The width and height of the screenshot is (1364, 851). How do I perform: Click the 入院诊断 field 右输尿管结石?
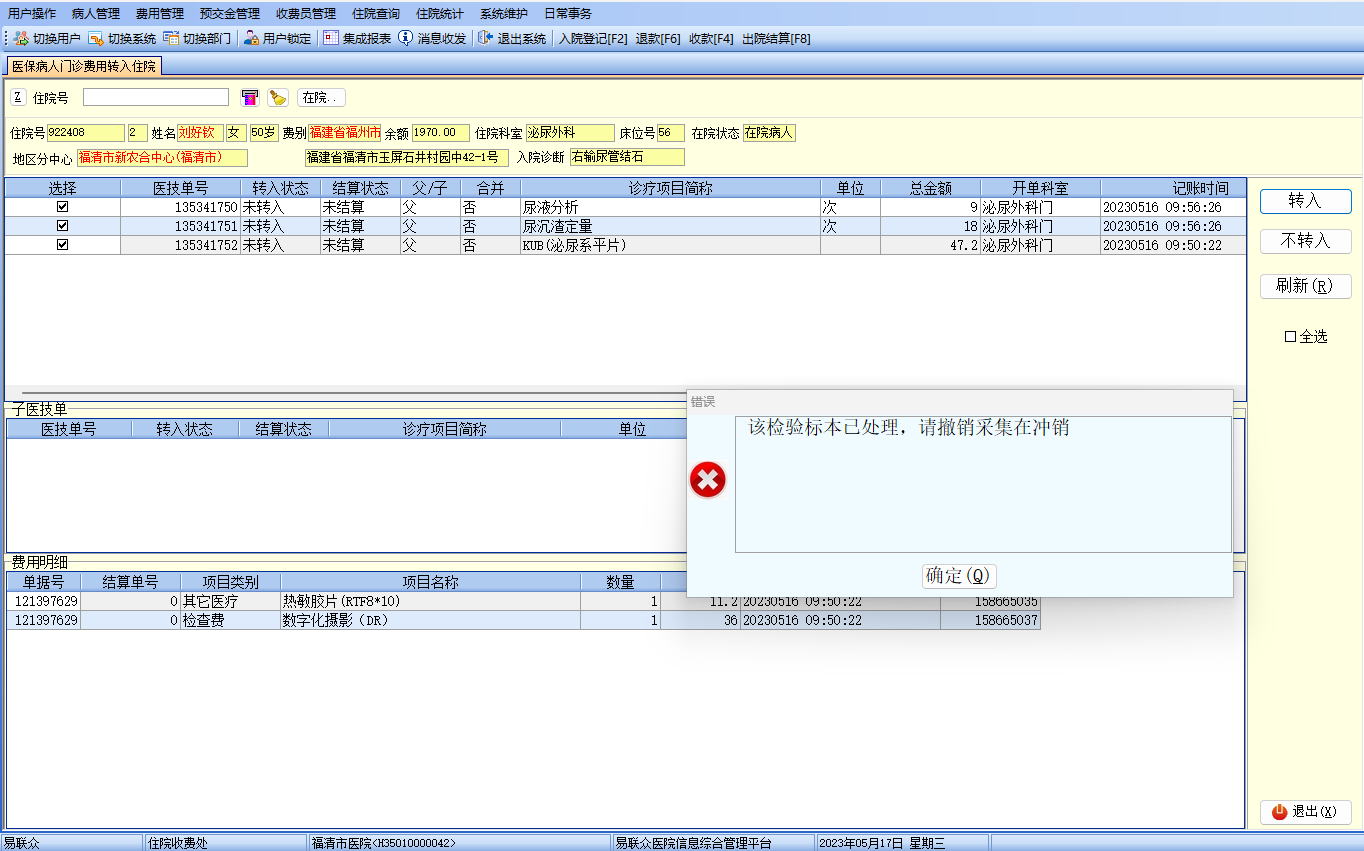click(x=628, y=157)
